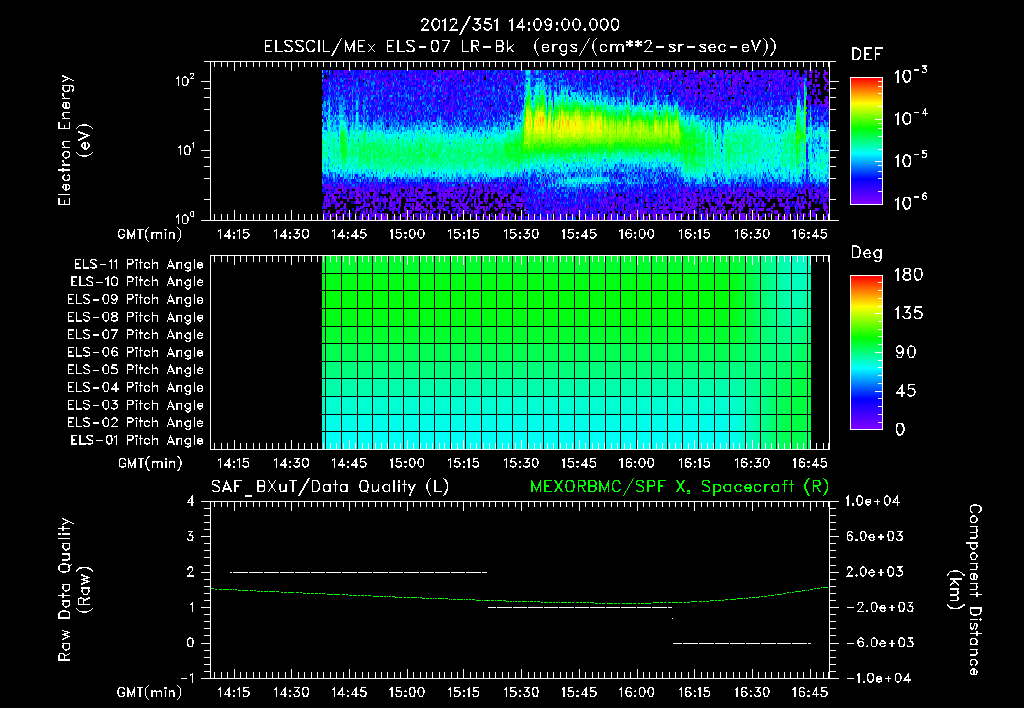Click the 14:15 tick label on bottom panel
Viewport: 1024px width, 708px height.
[x=233, y=692]
